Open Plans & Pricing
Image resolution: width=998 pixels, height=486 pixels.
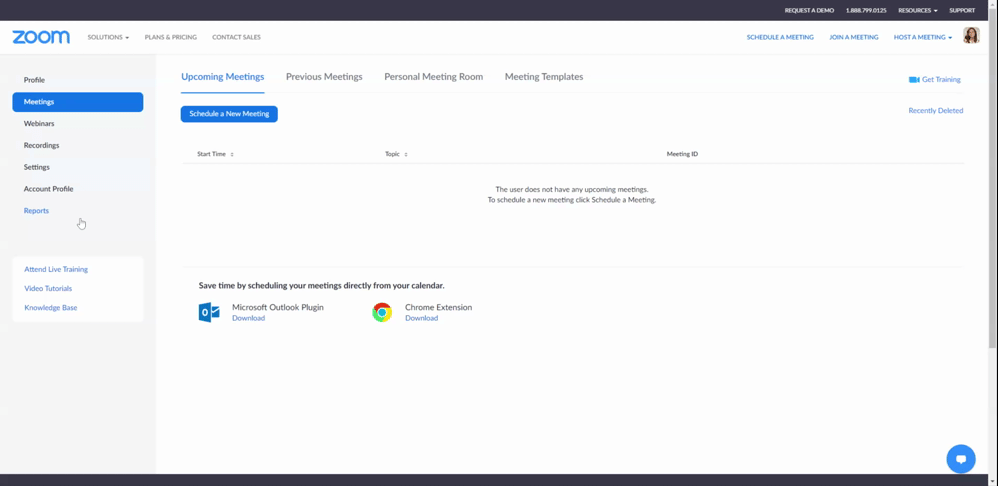[x=171, y=37]
